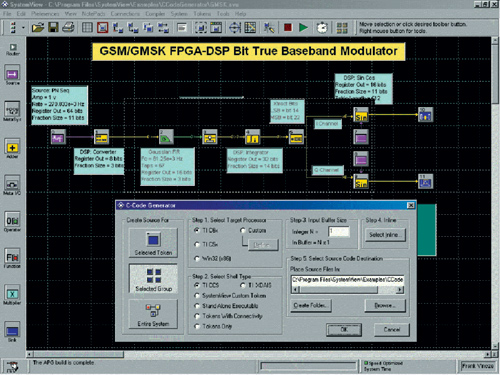The image size is (500, 375).
Task: Select the MetaSystem token in left library
Action: point(12,111)
